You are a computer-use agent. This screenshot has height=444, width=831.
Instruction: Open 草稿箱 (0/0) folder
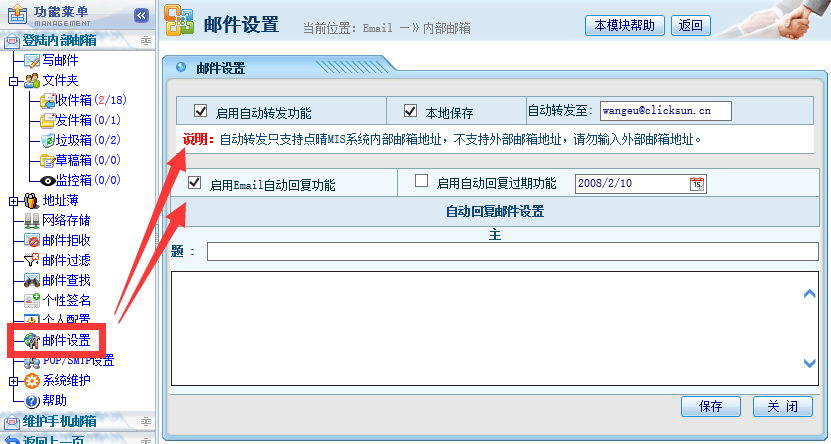point(89,161)
